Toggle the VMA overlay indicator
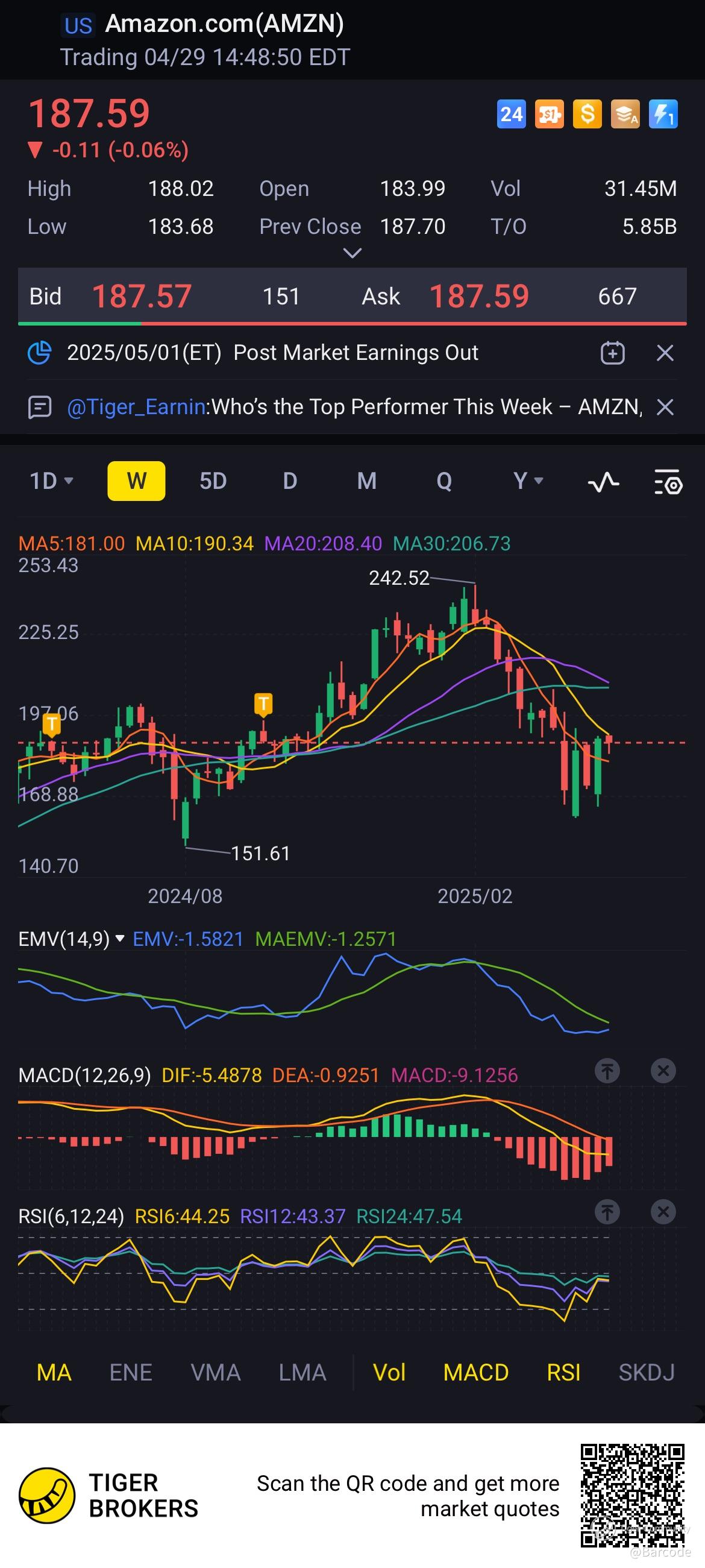 click(216, 1373)
